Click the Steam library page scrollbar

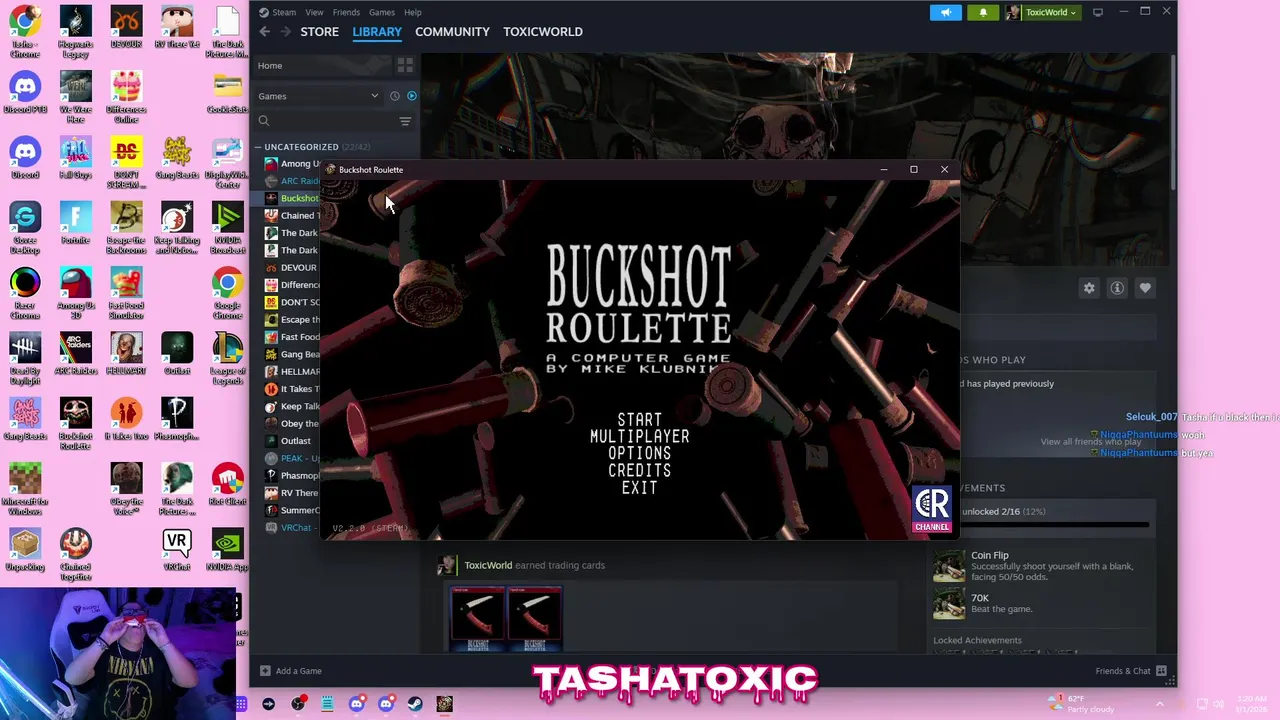[1172, 120]
